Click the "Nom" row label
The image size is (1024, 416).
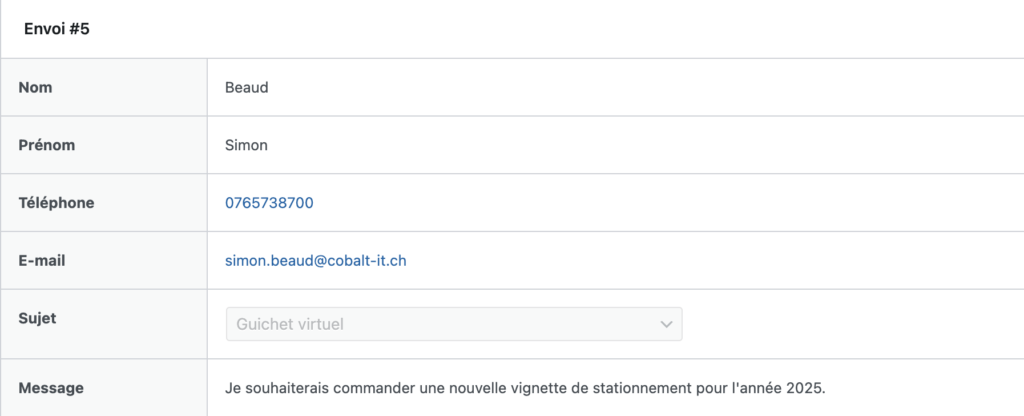click(35, 87)
